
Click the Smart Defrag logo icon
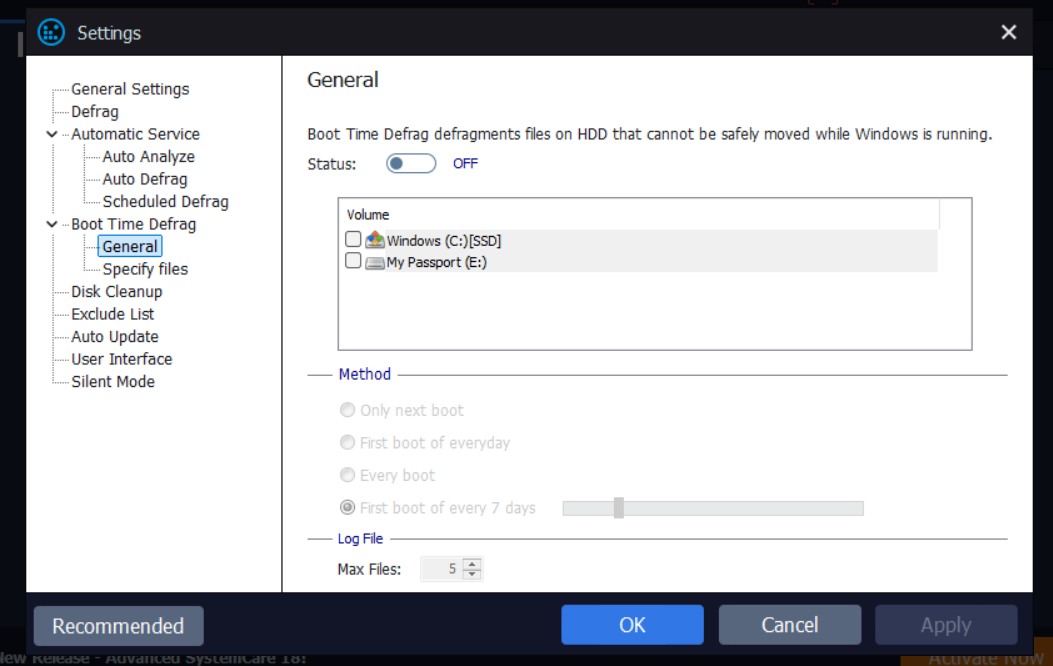click(x=51, y=32)
